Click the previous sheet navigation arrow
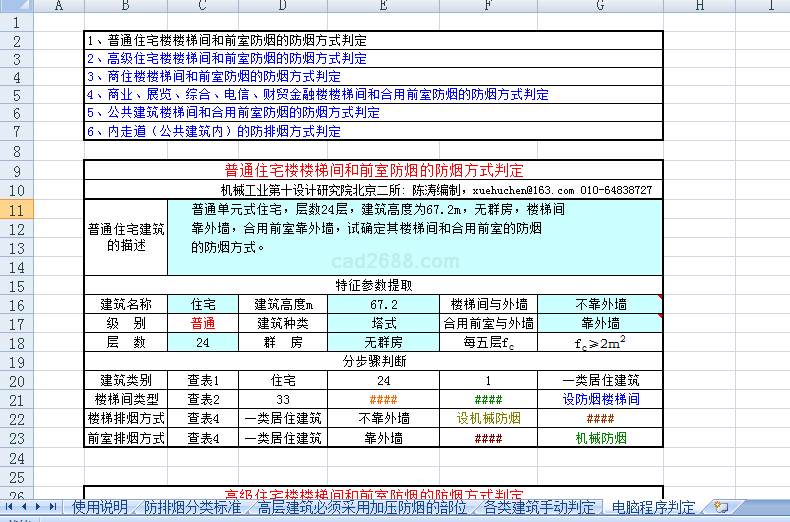Screen dimensions: 790x522 click(25, 507)
